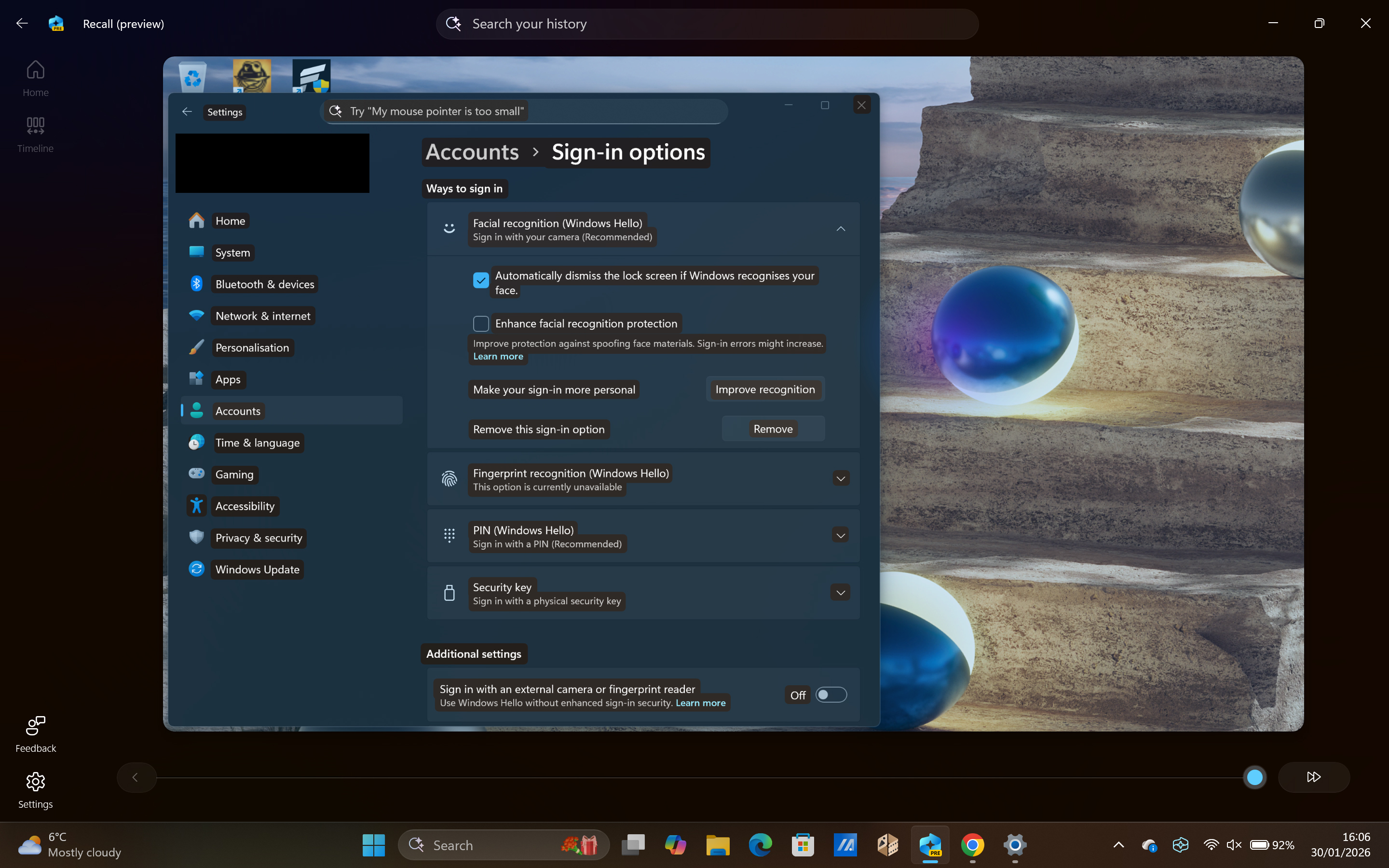This screenshot has width=1389, height=868.
Task: Collapse the Facial recognition section
Action: pyautogui.click(x=840, y=229)
